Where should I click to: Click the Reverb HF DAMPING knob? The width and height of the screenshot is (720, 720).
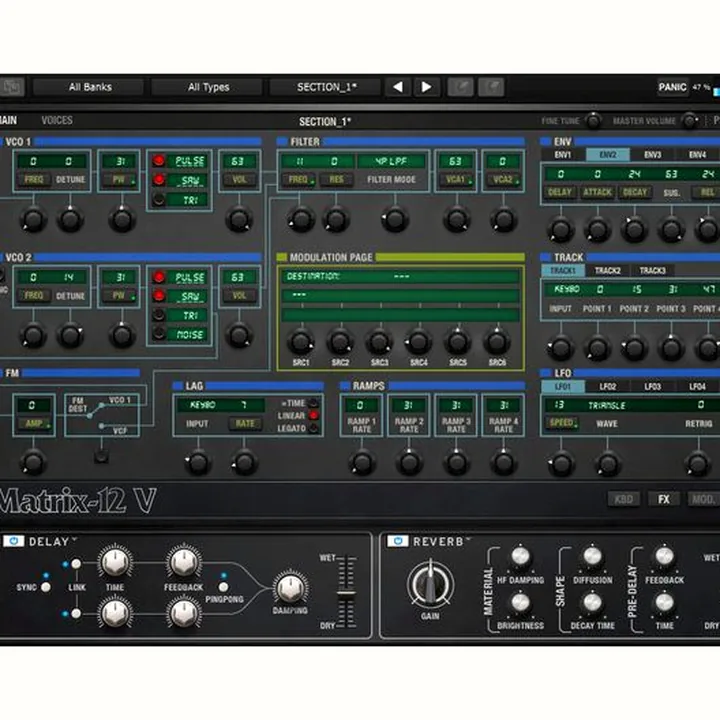tap(520, 556)
